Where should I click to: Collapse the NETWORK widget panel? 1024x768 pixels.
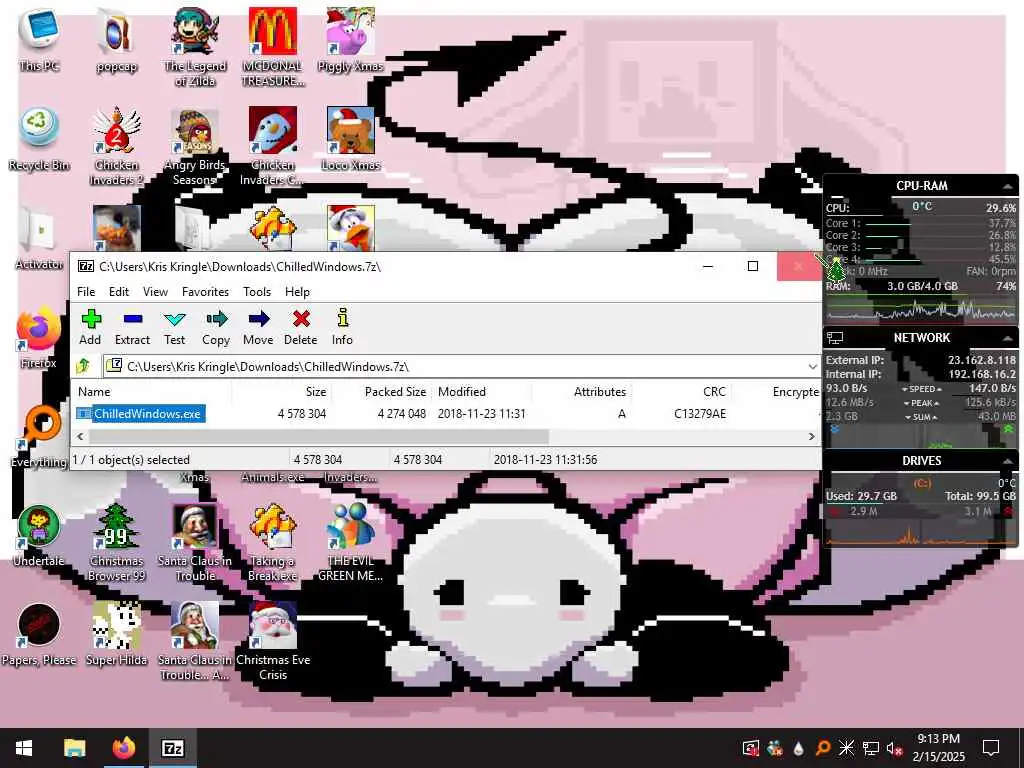click(x=1008, y=338)
